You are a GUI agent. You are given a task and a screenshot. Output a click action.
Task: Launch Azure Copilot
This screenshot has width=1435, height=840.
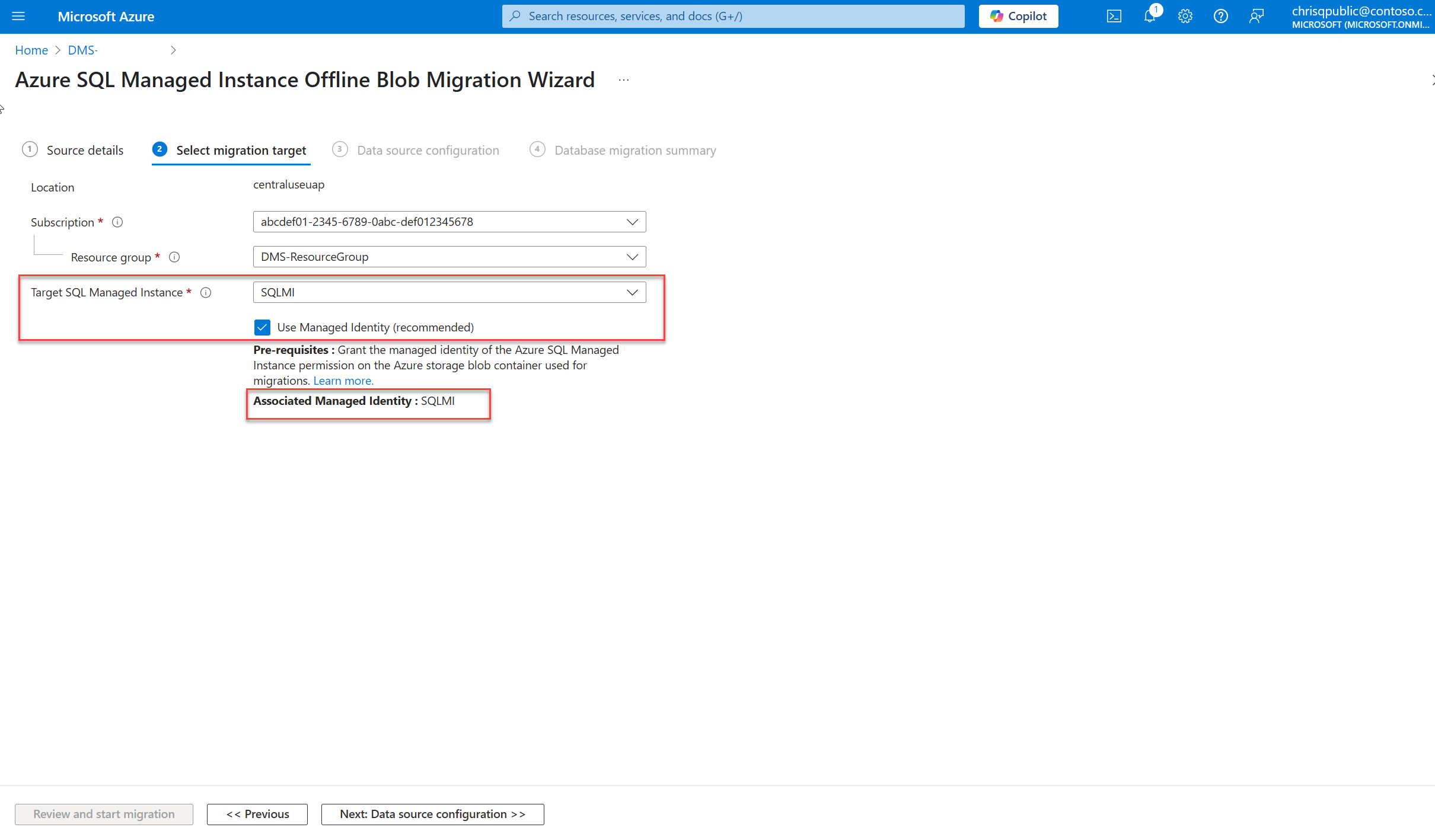1018,16
